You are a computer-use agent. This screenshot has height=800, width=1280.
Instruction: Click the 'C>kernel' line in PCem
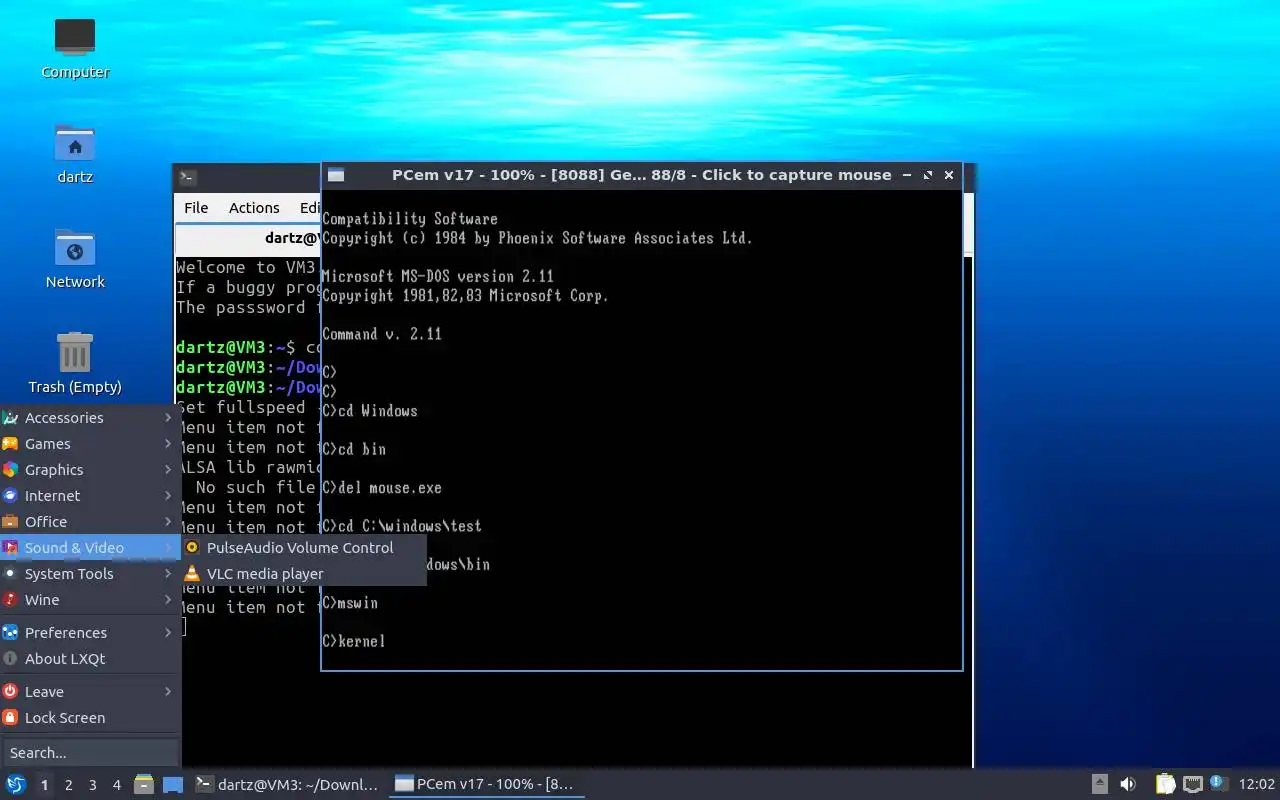pos(353,641)
